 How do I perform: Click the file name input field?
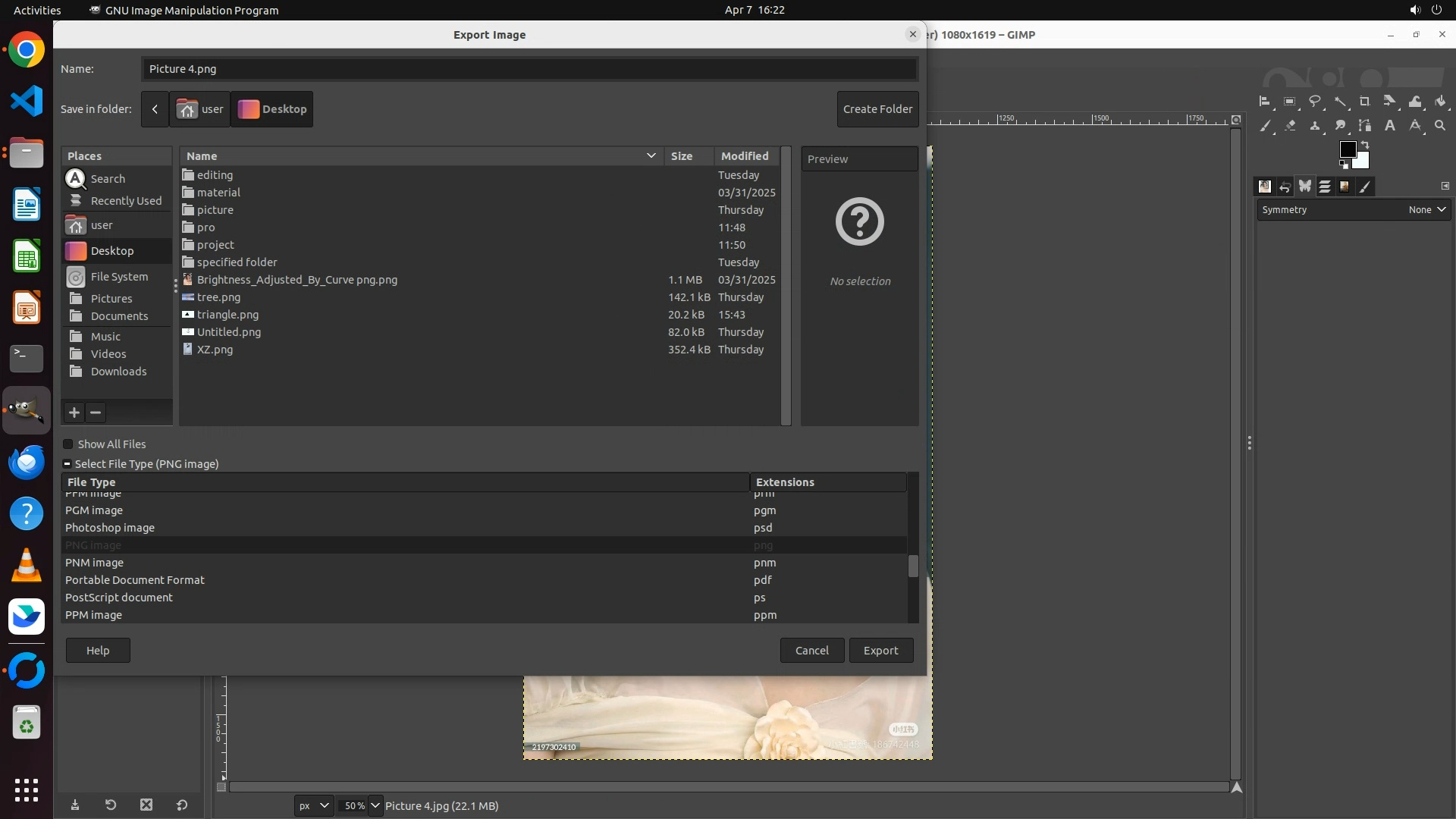[x=529, y=69]
